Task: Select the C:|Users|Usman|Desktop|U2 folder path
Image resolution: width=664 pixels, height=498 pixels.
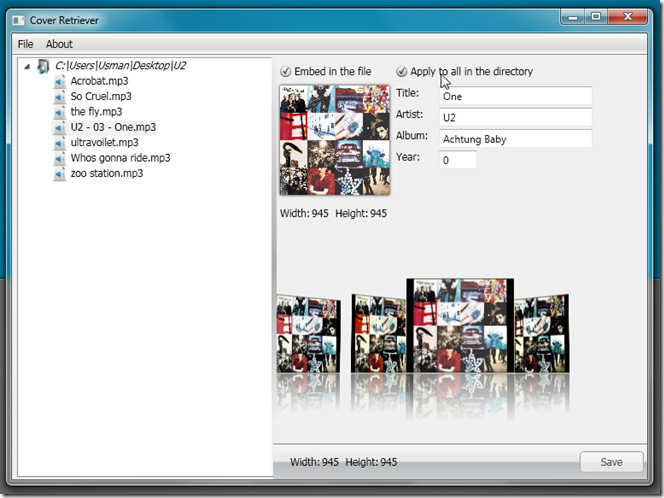Action: [121, 66]
